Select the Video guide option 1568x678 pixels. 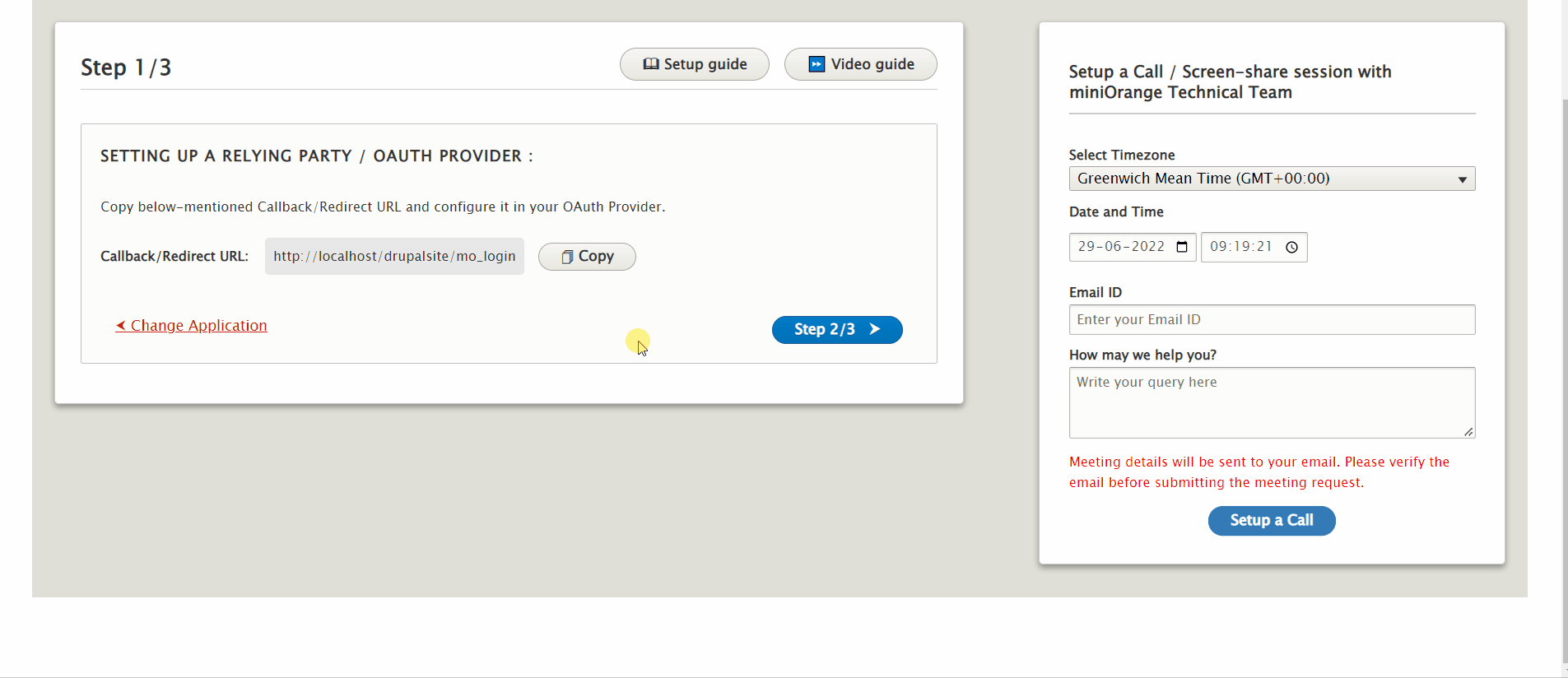tap(860, 63)
